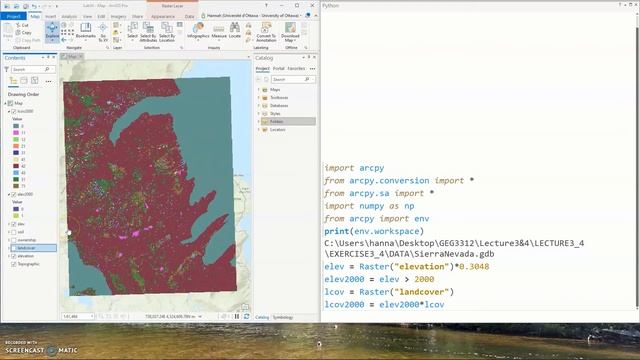640x360 pixels.
Task: Toggle the elevation layer checkbox
Action: [13, 256]
